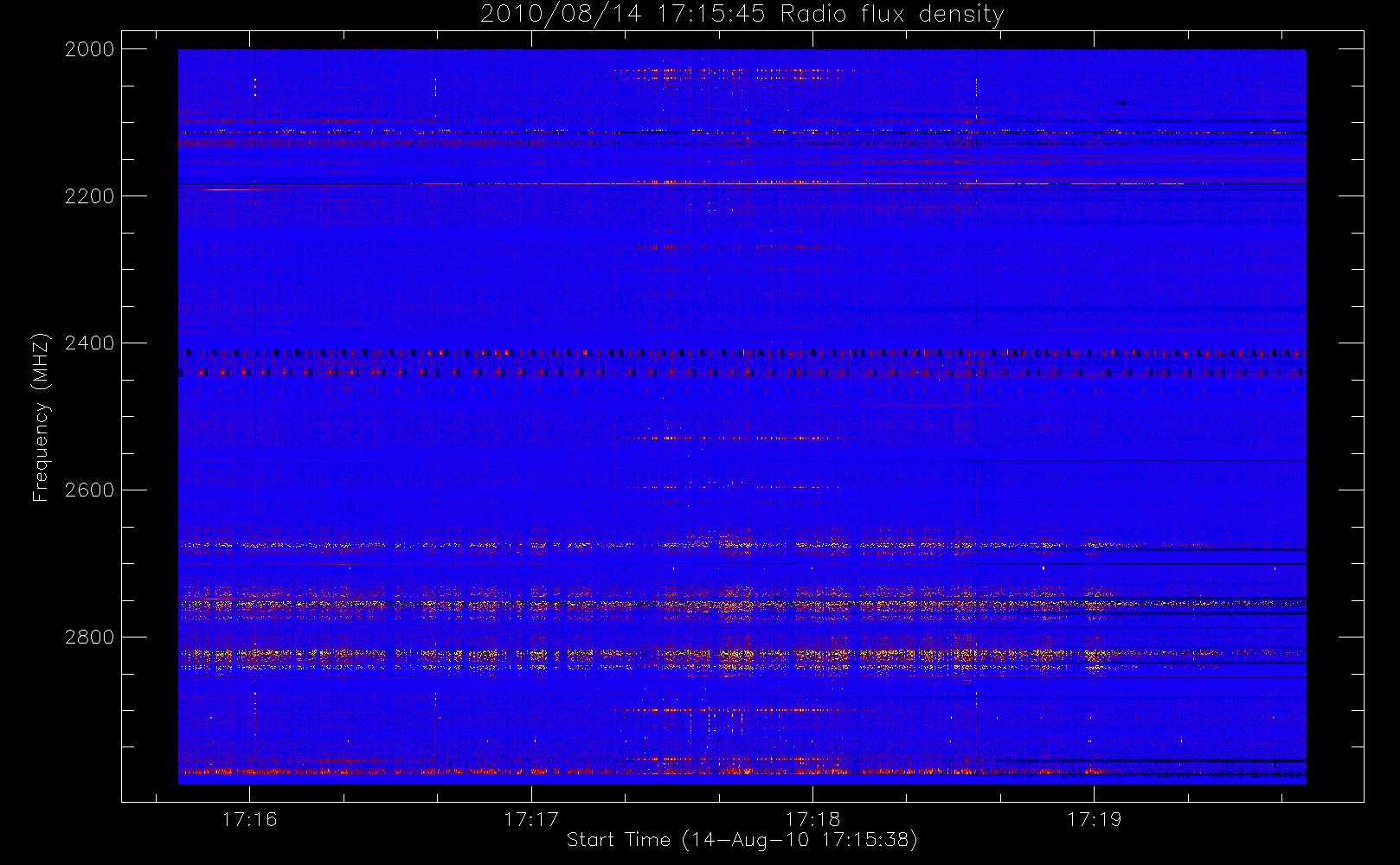Select the 2000 frequency axis label
The image size is (1400, 865).
[x=90, y=49]
